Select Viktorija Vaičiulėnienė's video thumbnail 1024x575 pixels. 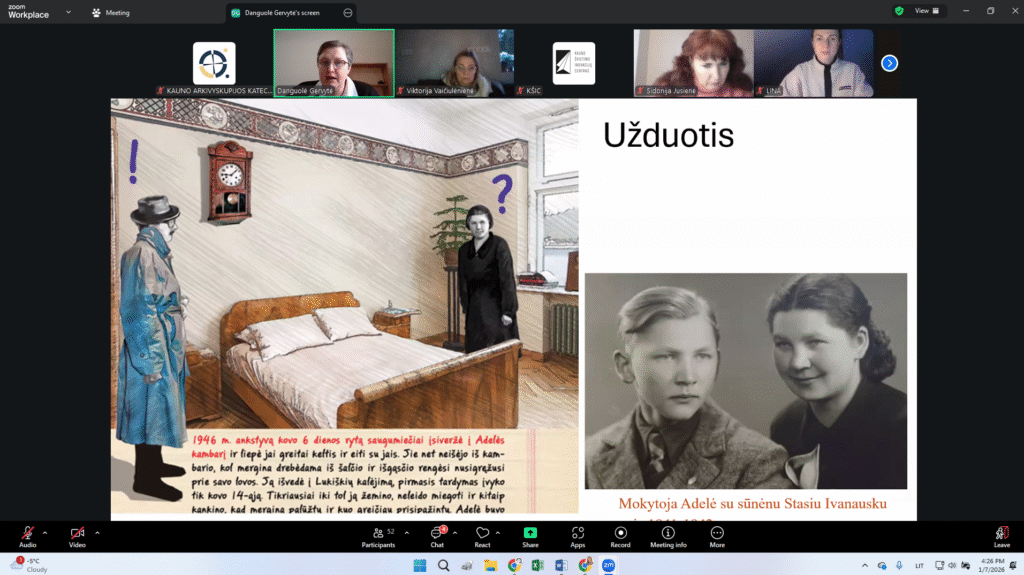tap(454, 62)
